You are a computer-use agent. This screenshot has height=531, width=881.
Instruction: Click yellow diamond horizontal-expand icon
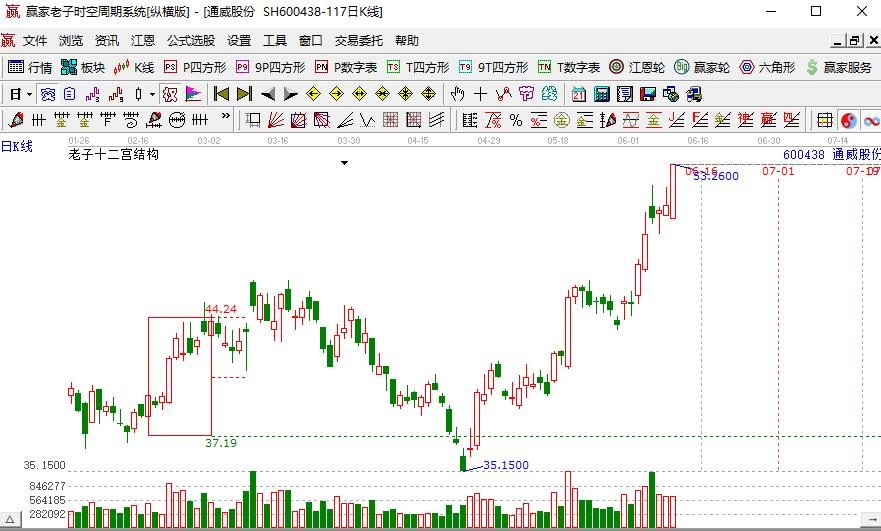360,94
